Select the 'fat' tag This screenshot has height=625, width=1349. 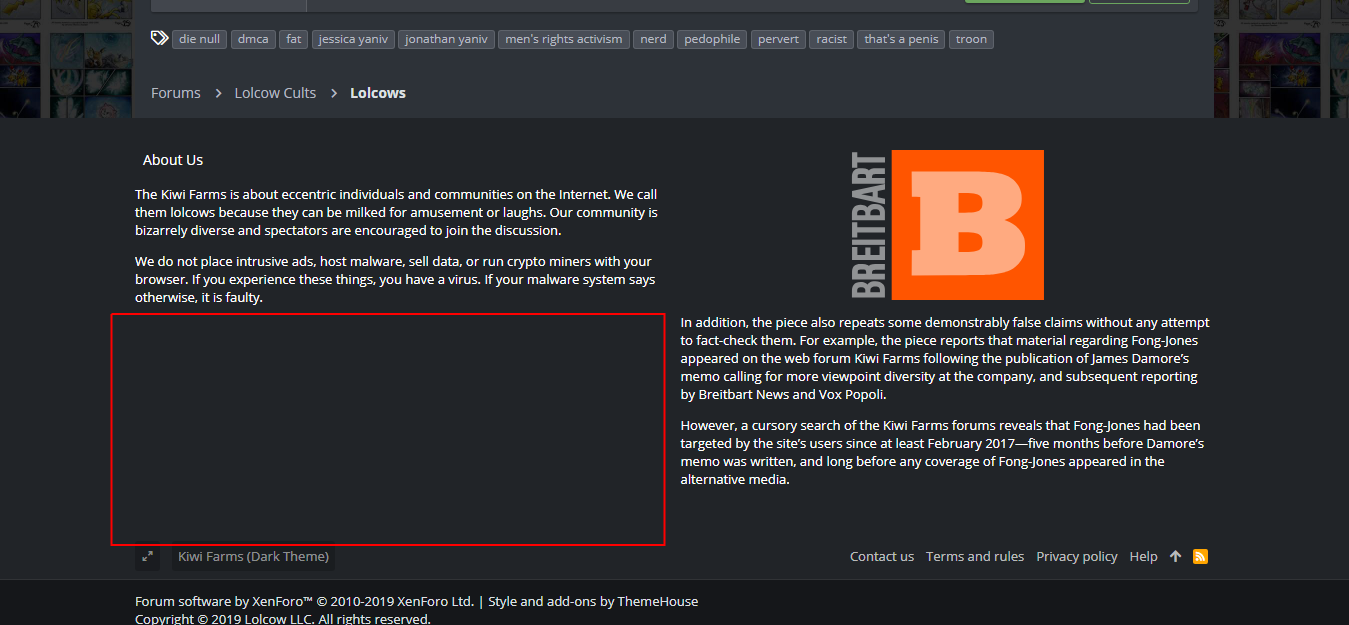(x=293, y=39)
